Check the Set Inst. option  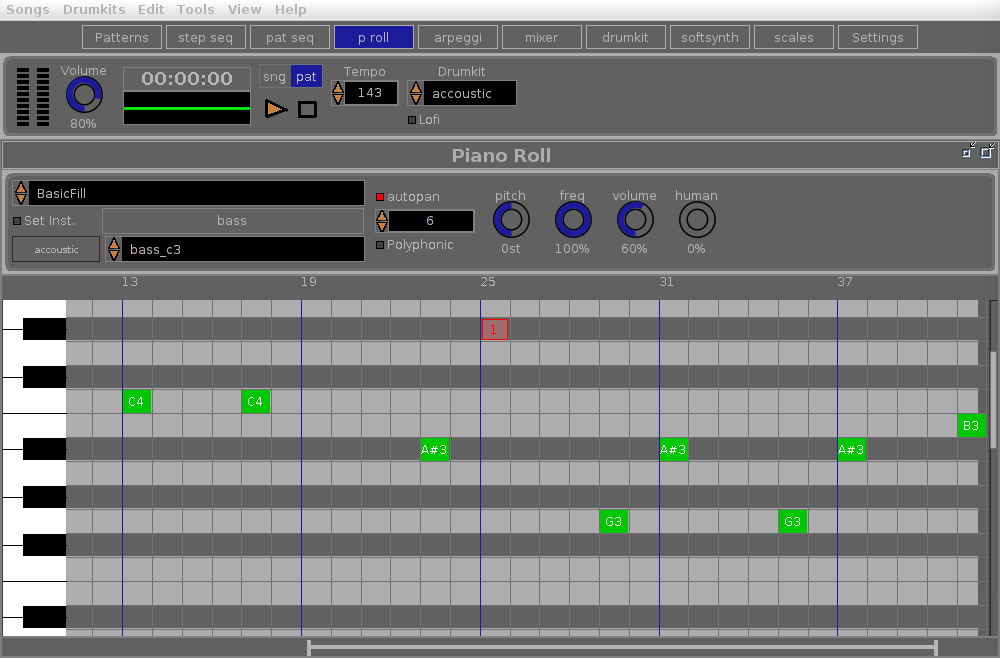(17, 221)
